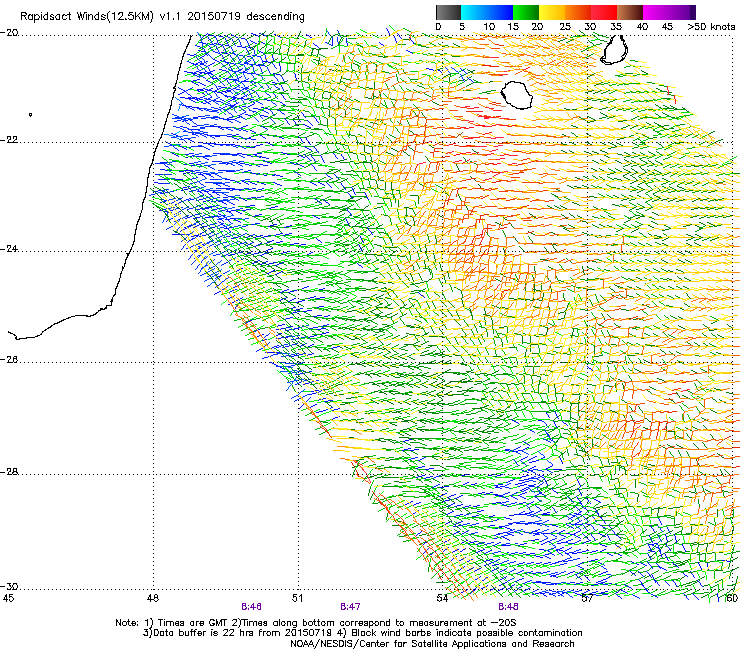Screen dimensions: 740x650
Task: Click the '>50 knots' legend label
Action: pyautogui.click(x=711, y=27)
